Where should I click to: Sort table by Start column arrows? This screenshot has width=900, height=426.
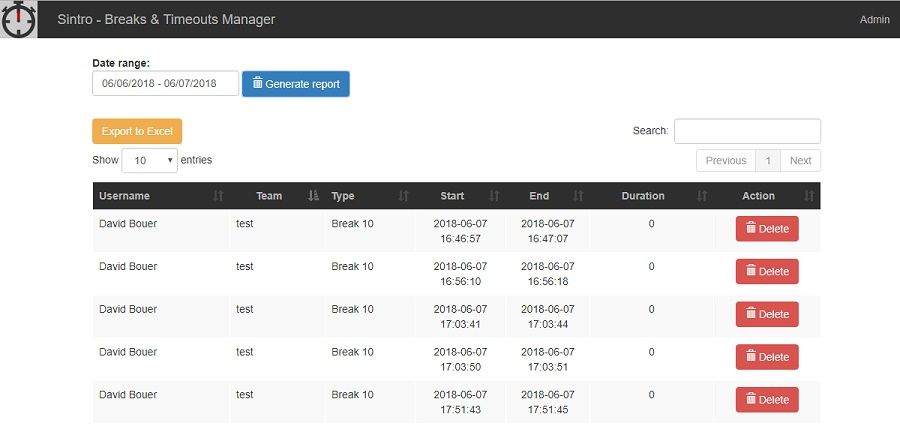pos(494,196)
